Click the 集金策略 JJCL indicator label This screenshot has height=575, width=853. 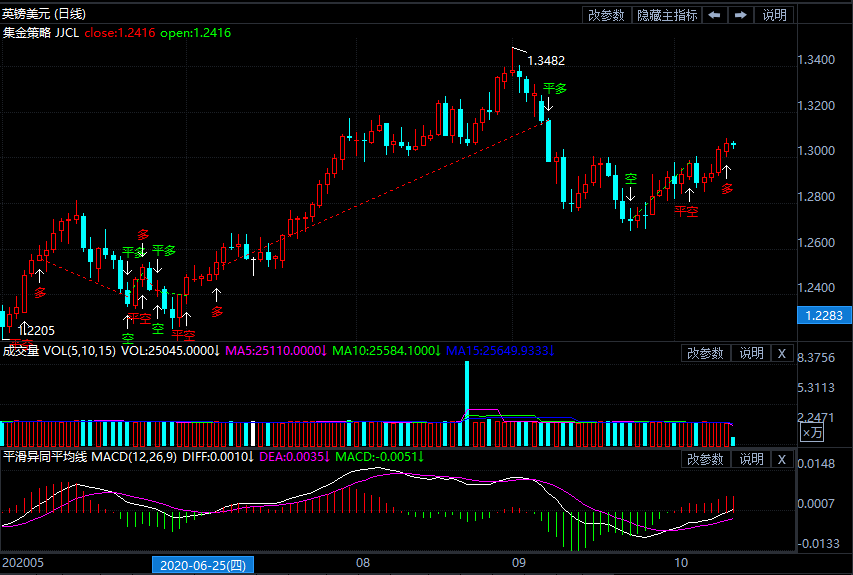pos(38,33)
